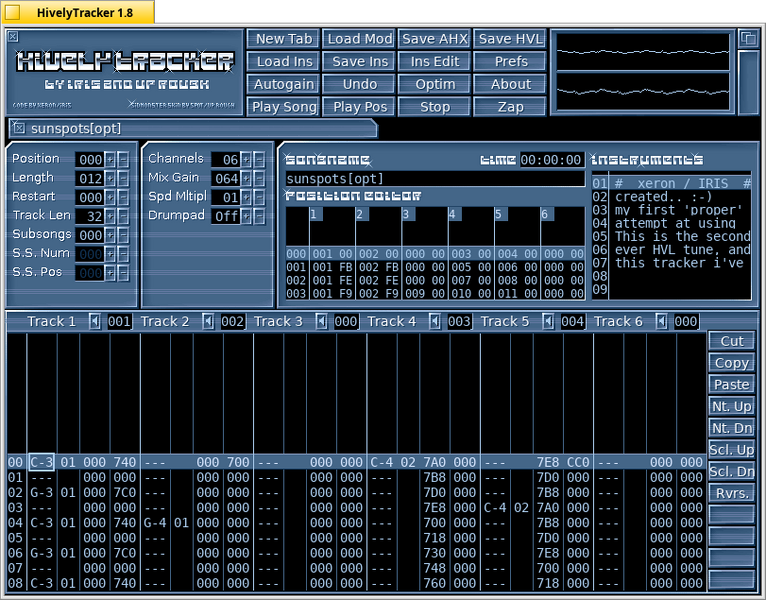Select position row 001 in position editor
Viewport: 766px width, 600px height.
click(435, 267)
